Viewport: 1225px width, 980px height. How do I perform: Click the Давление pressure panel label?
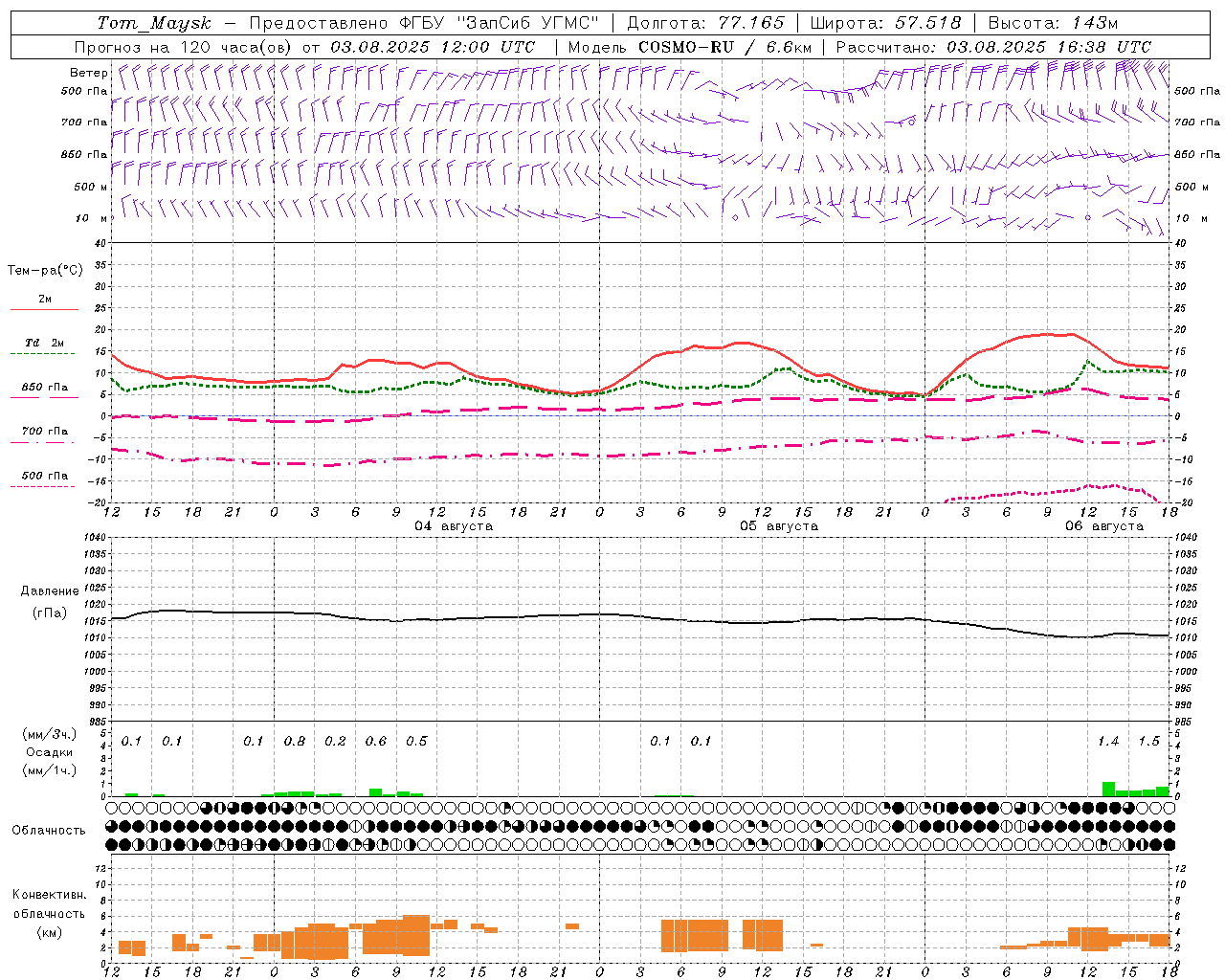coord(50,591)
